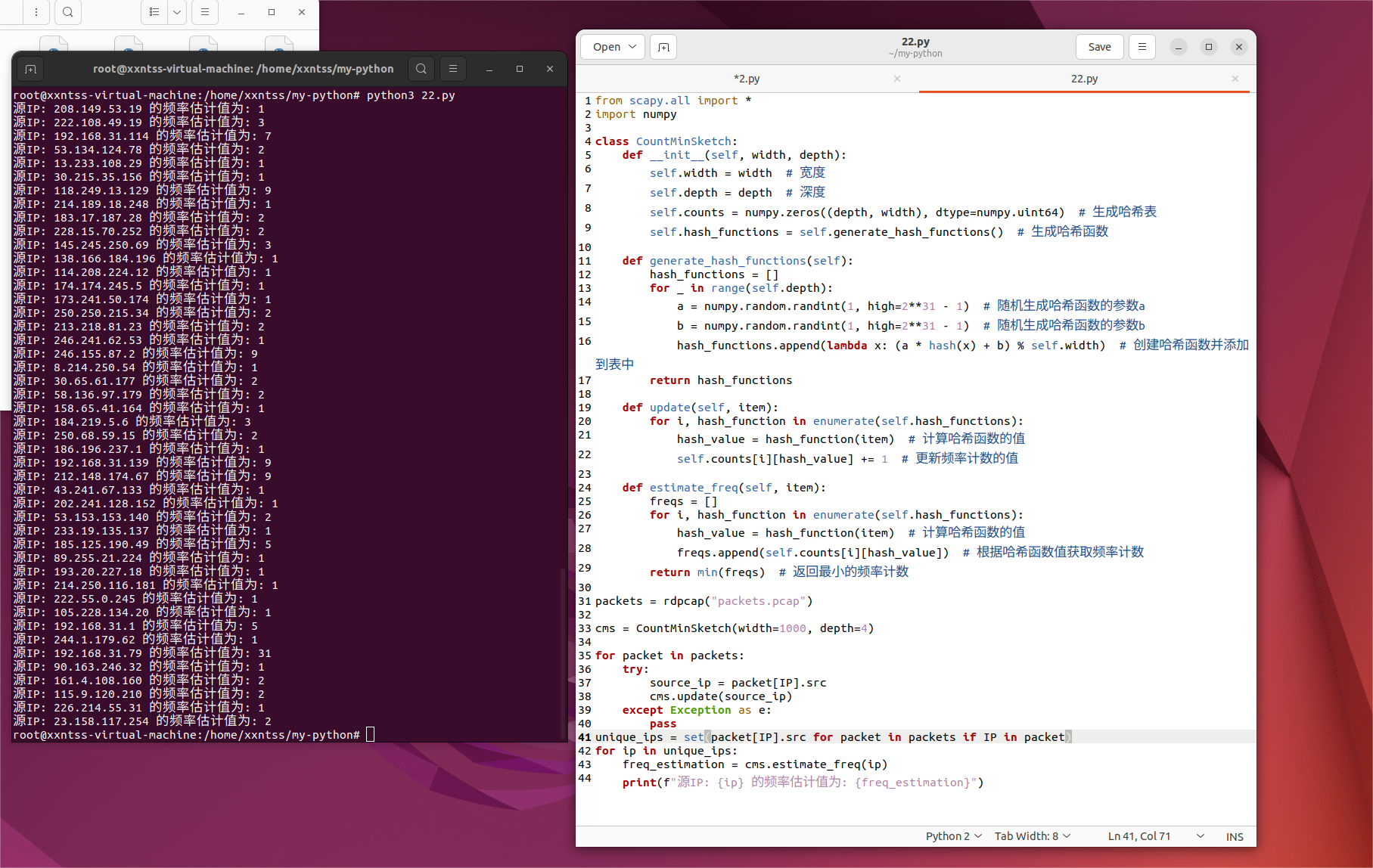This screenshot has height=868, width=1373.
Task: Click the 'packets = rdpcap("packets.pcap")' line
Action: point(704,601)
